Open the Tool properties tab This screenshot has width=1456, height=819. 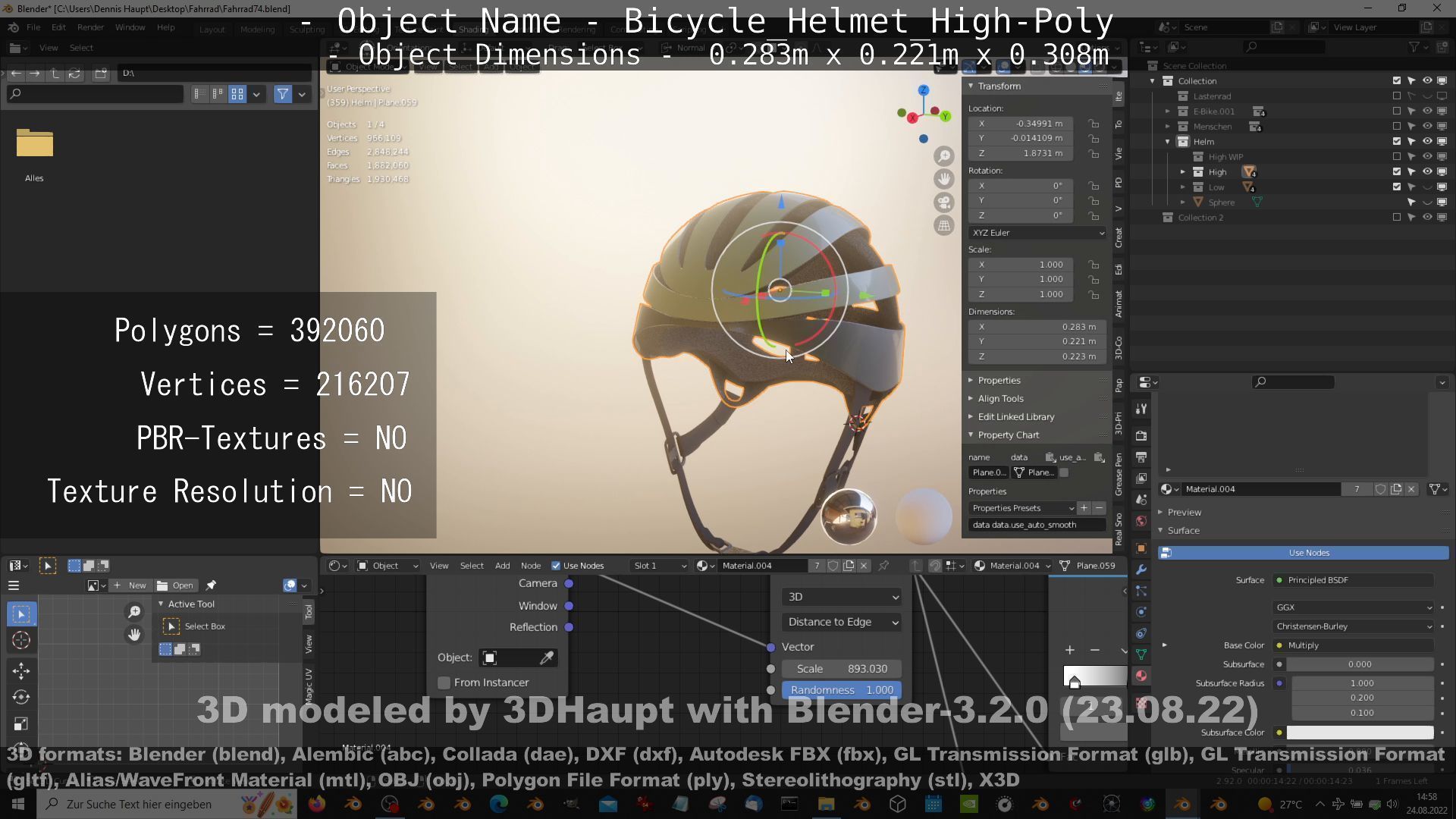(1141, 409)
